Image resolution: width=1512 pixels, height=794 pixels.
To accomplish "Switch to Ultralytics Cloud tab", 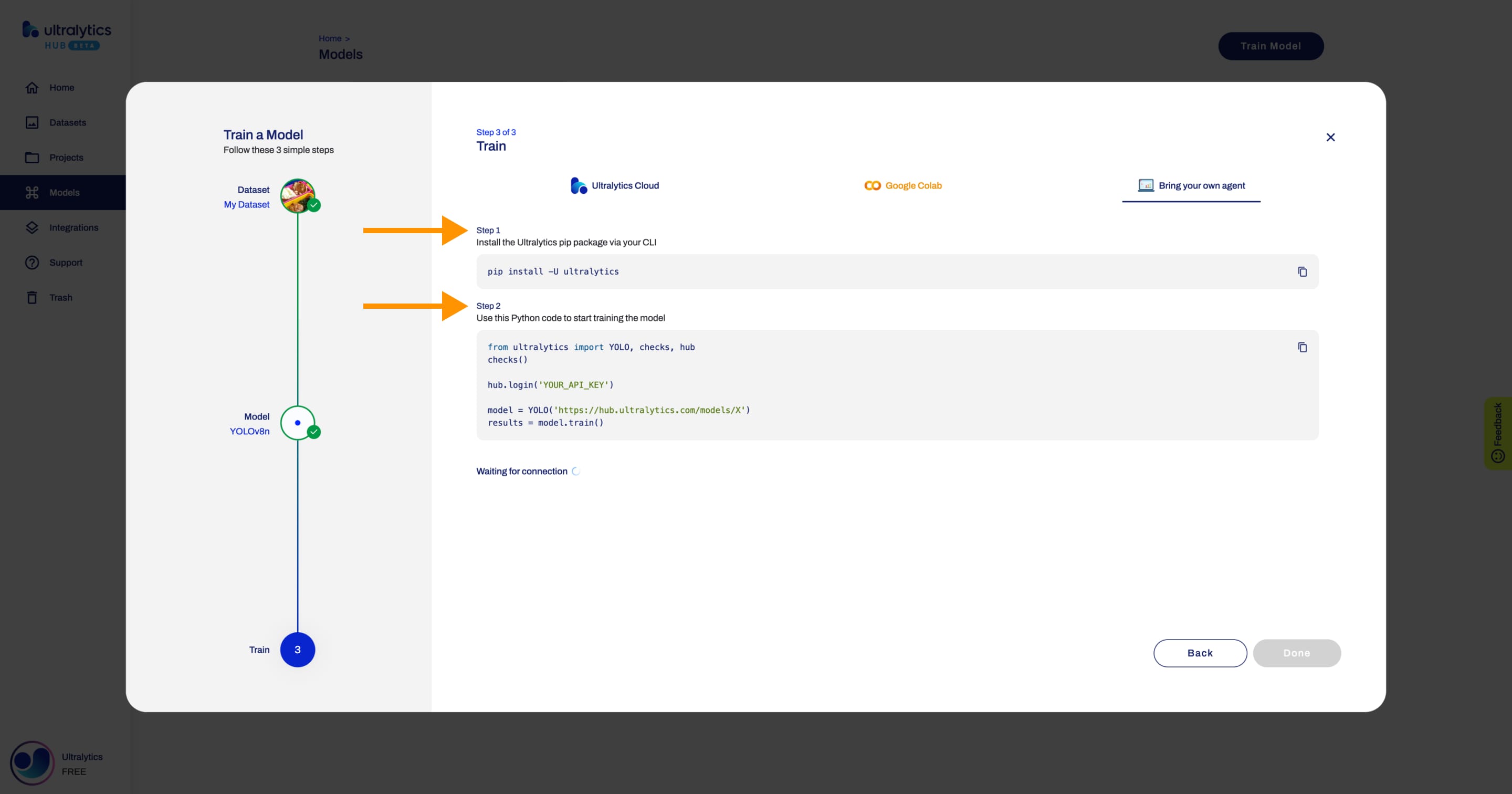I will pos(615,185).
